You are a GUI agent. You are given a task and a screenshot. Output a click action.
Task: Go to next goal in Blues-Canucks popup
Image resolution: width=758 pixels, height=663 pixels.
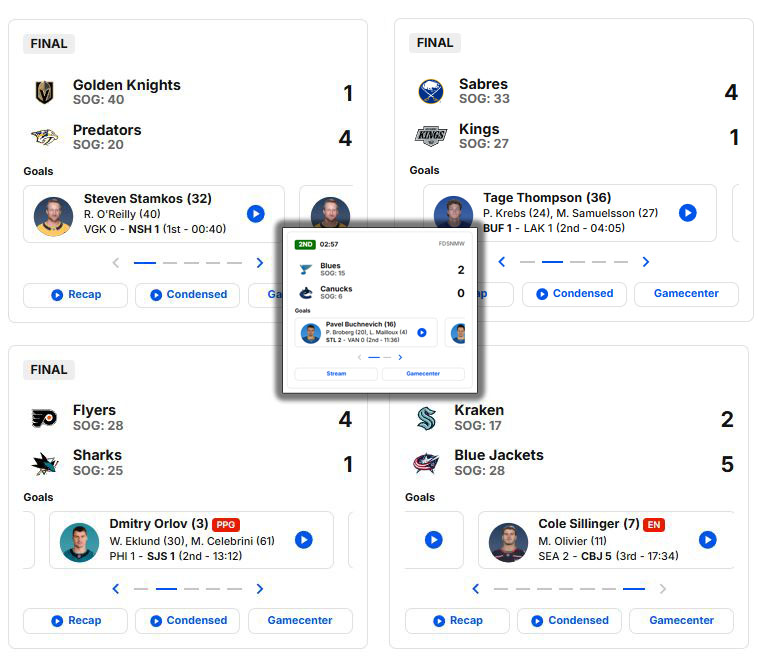click(x=400, y=357)
